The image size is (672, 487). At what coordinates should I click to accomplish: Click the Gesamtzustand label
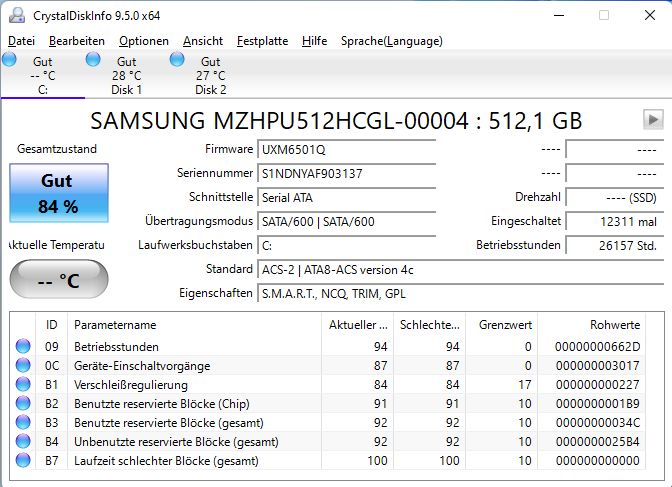[x=57, y=149]
